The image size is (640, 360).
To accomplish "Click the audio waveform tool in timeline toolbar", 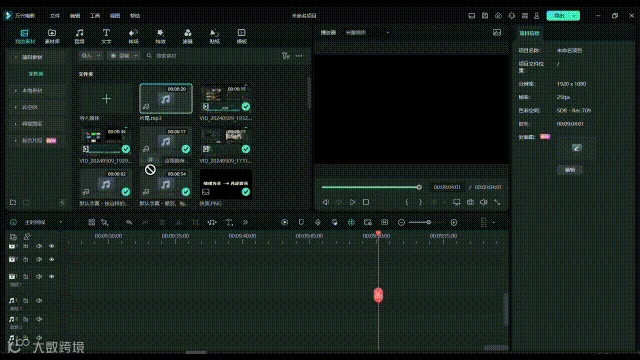I will (x=212, y=222).
